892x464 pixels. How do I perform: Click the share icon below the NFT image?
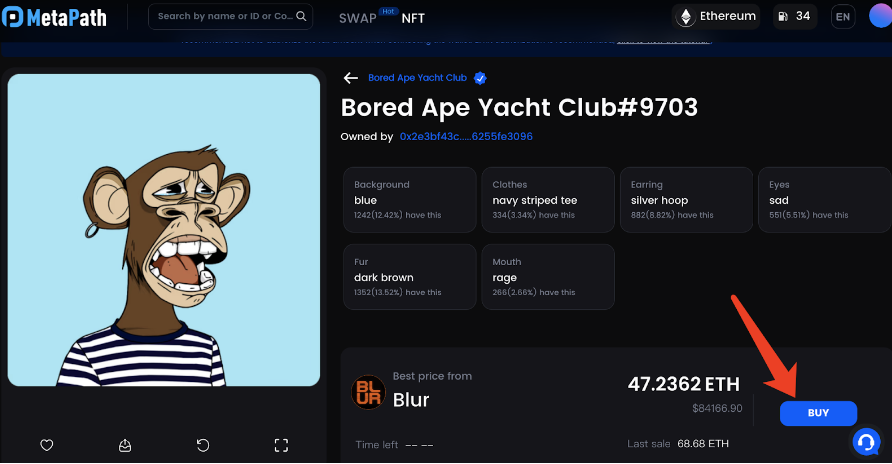click(125, 445)
